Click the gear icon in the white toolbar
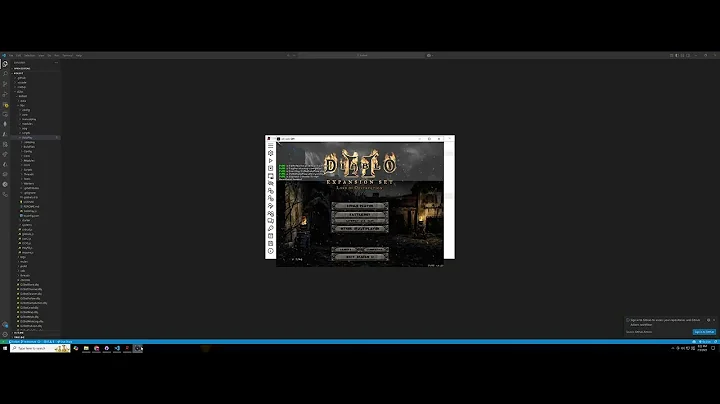This screenshot has width=720, height=404. pos(270,153)
